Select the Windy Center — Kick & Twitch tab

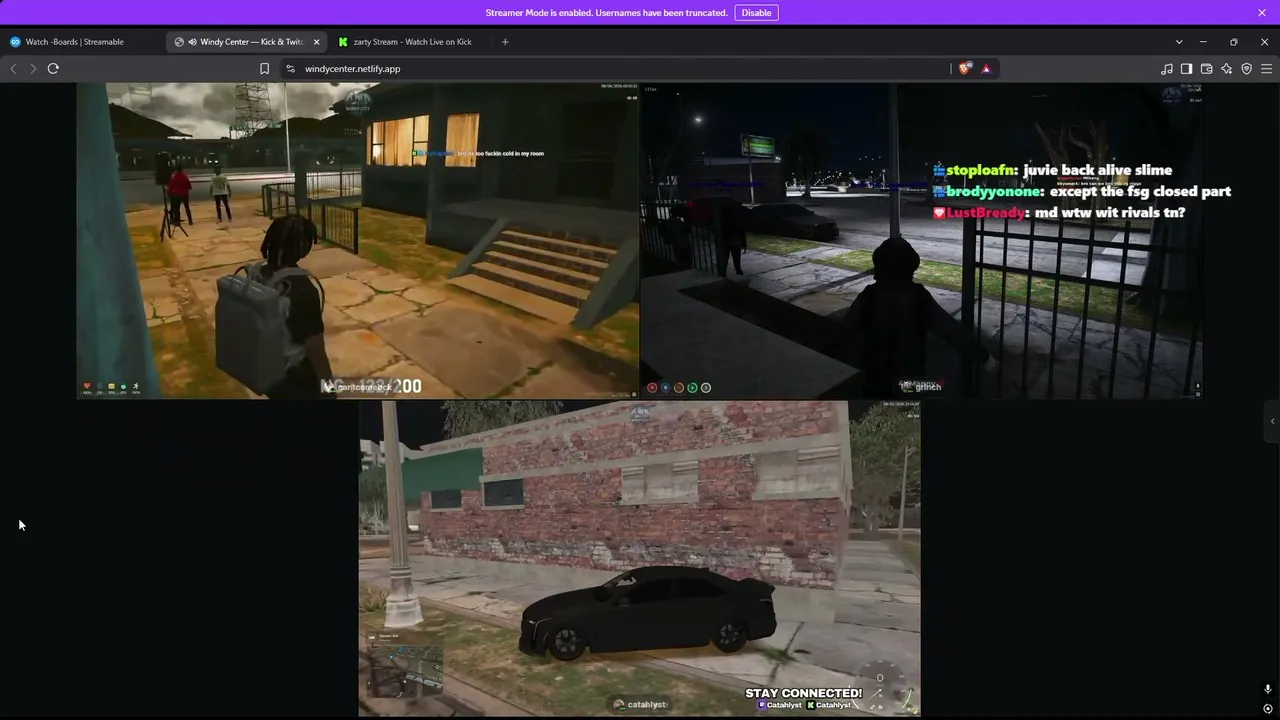(248, 42)
